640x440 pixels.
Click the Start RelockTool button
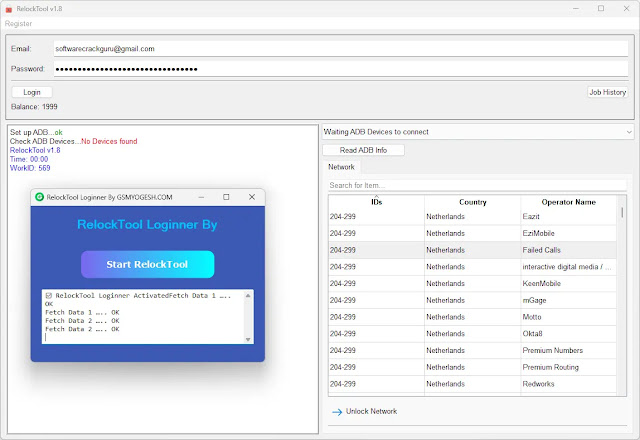(148, 264)
